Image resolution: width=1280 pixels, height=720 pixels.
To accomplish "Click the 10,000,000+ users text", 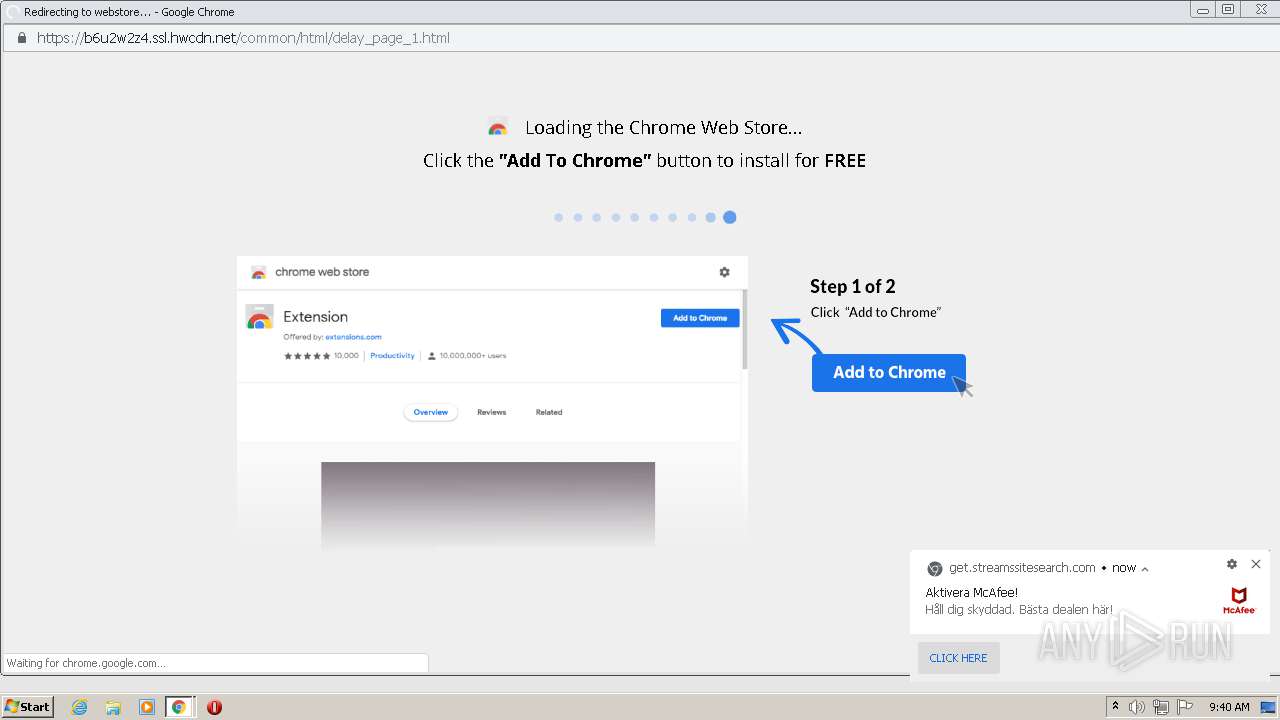I will tap(473, 356).
